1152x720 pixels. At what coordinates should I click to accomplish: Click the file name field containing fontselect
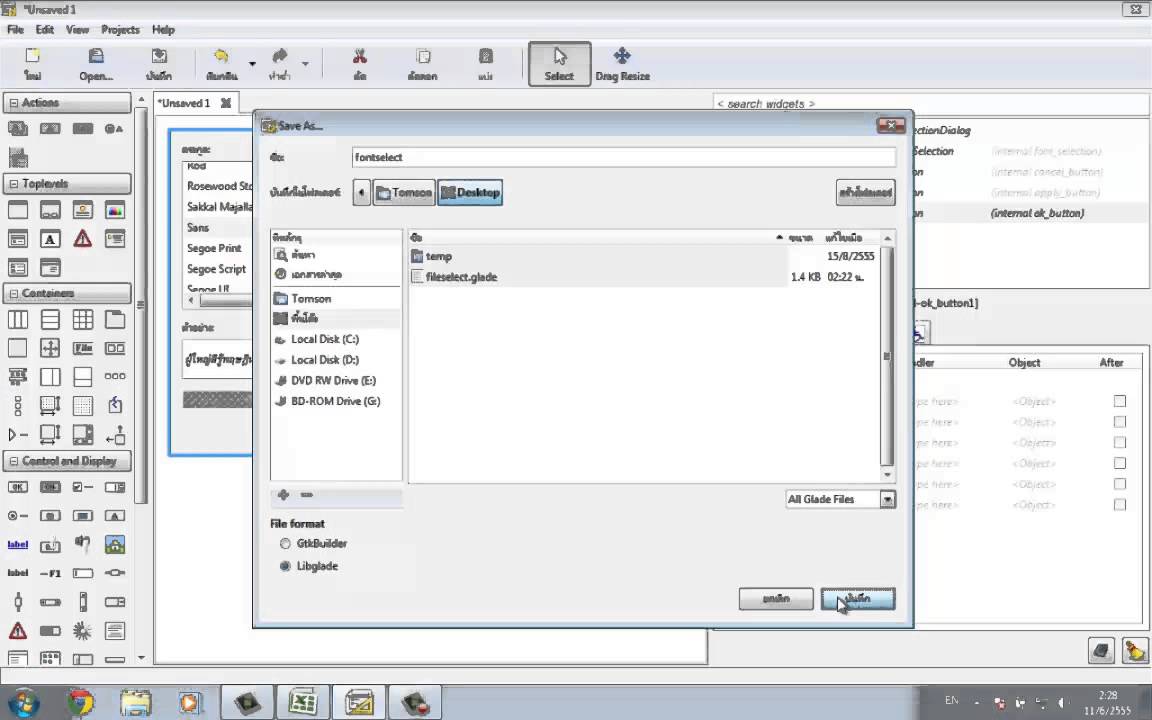pos(624,156)
